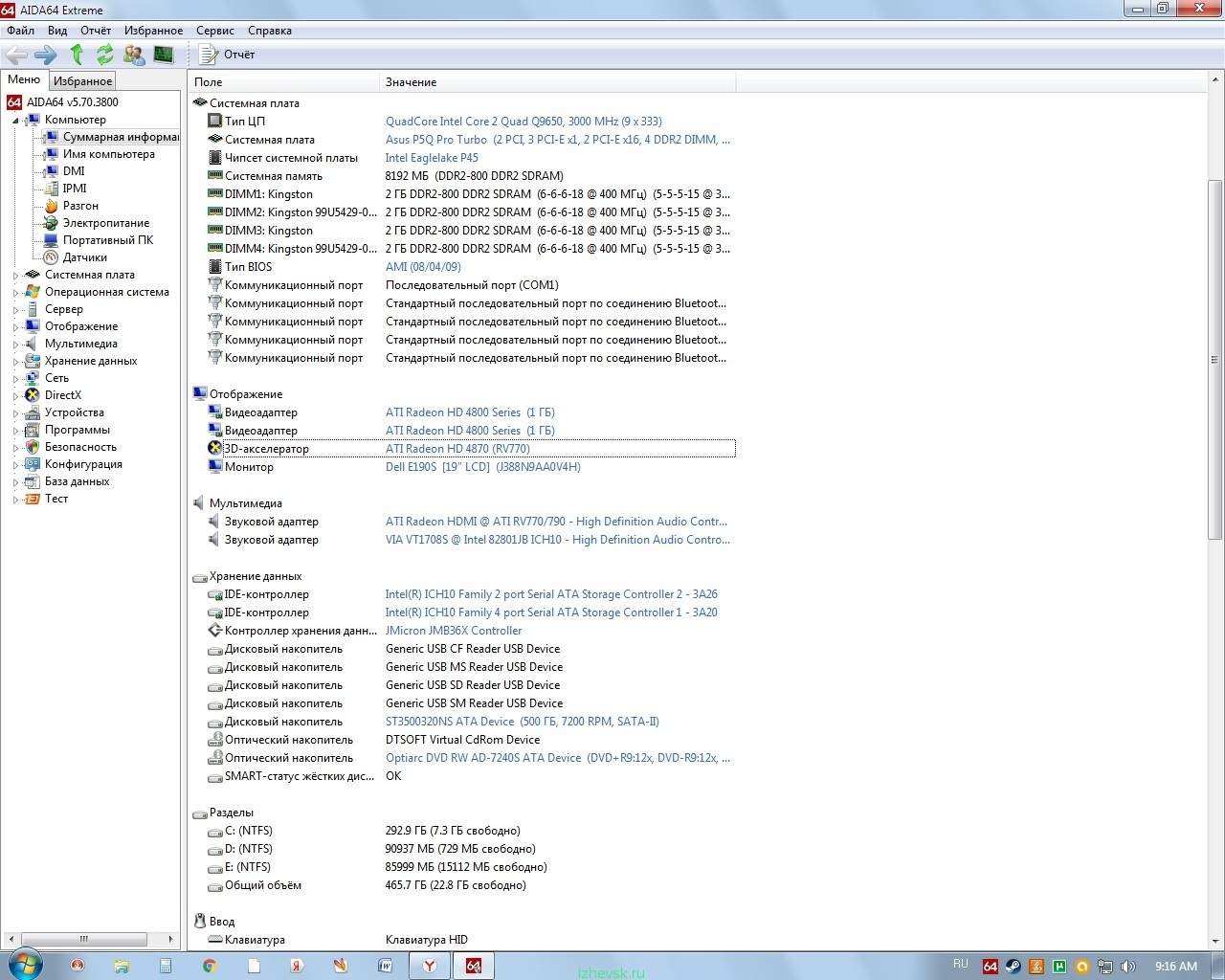The image size is (1225, 980).
Task: Open the Избранное menu in menu bar
Action: [x=153, y=31]
